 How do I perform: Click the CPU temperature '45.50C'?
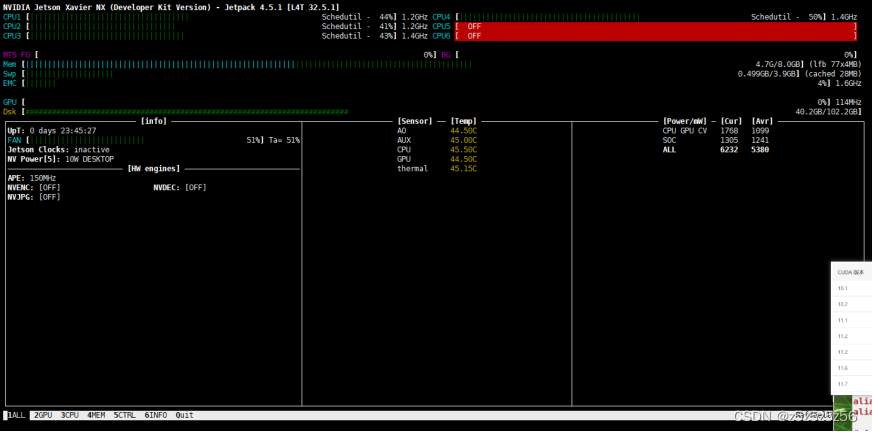coord(464,150)
